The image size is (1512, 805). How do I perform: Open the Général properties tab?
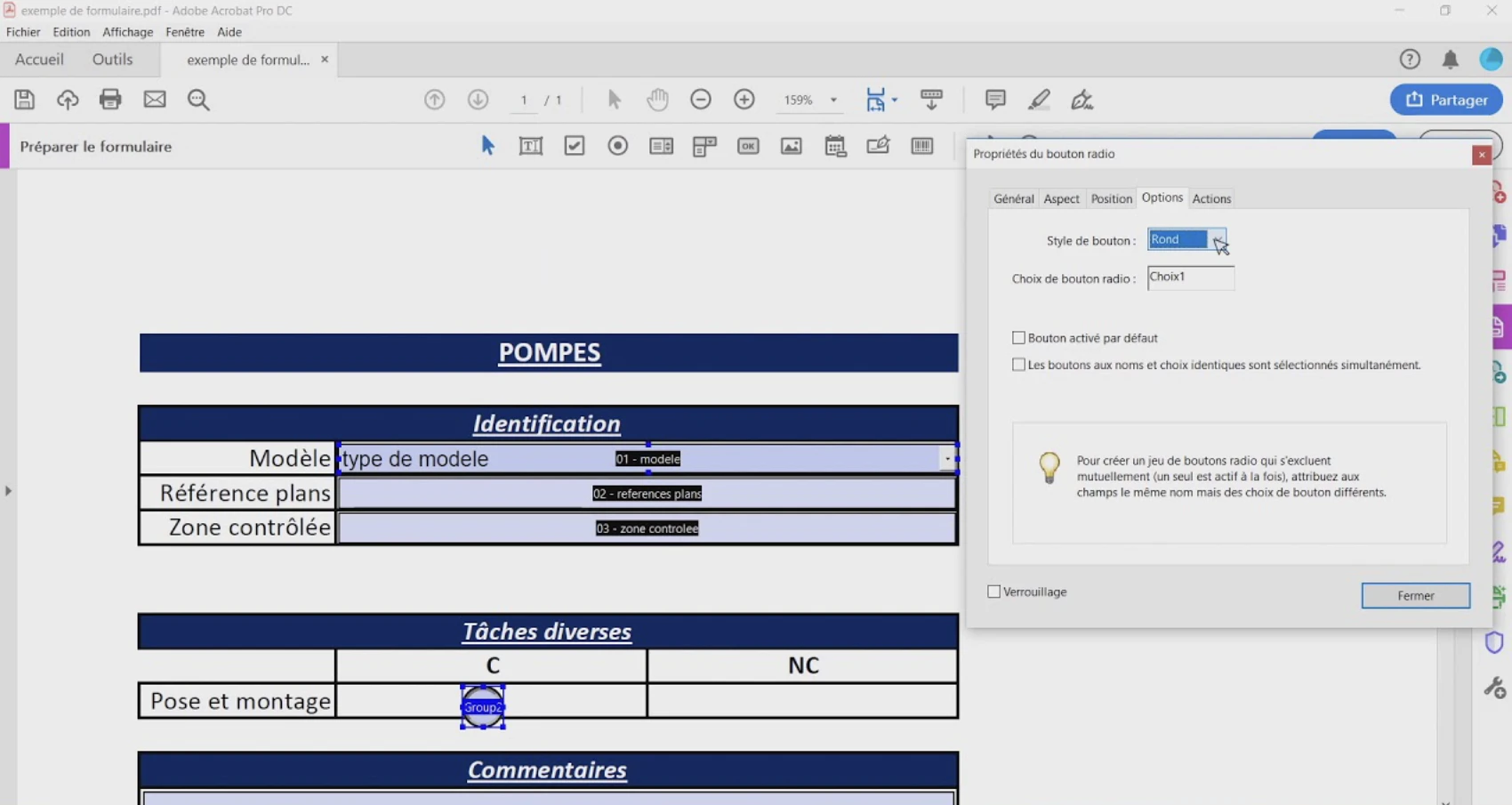[x=1014, y=198]
